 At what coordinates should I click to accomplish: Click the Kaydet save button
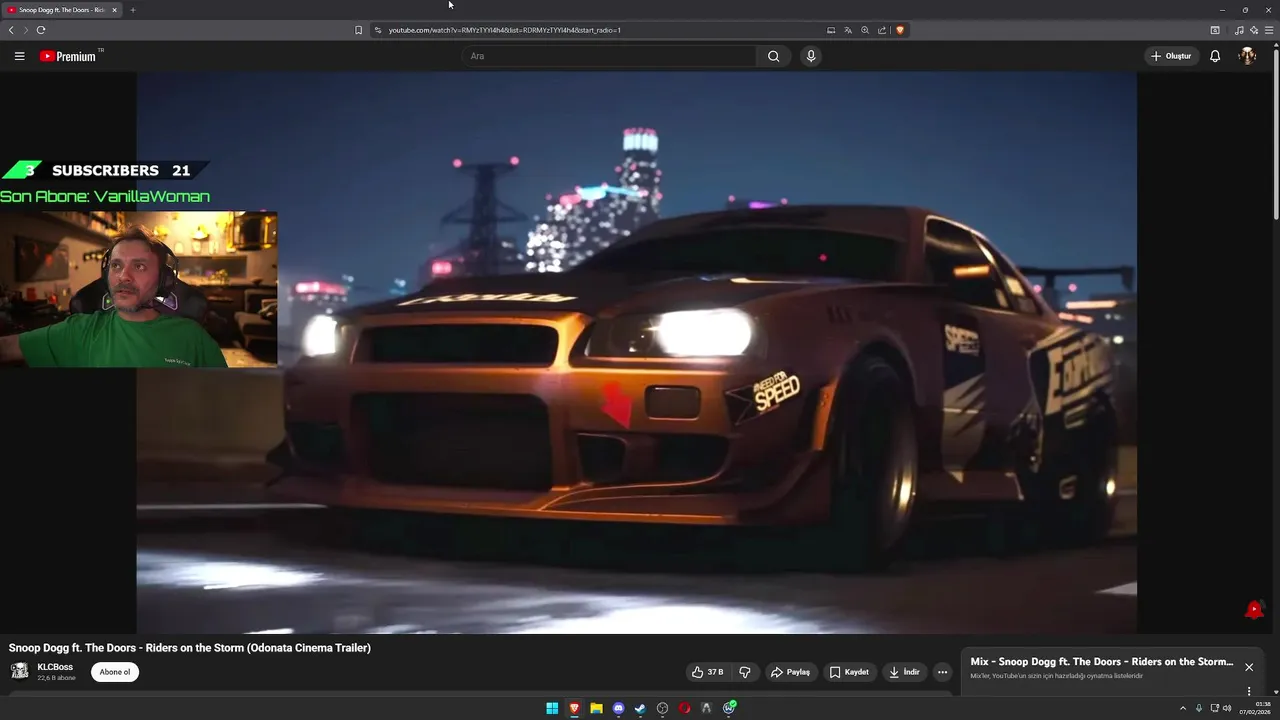tap(849, 672)
